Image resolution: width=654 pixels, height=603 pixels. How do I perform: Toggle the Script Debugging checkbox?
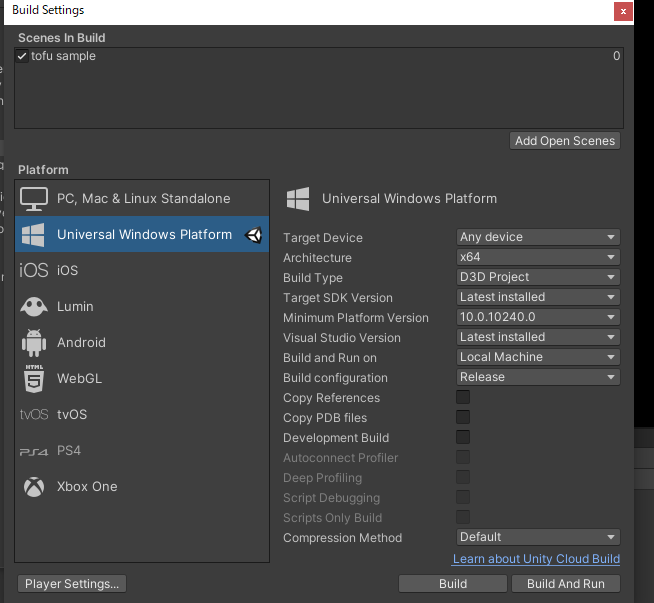pos(463,497)
